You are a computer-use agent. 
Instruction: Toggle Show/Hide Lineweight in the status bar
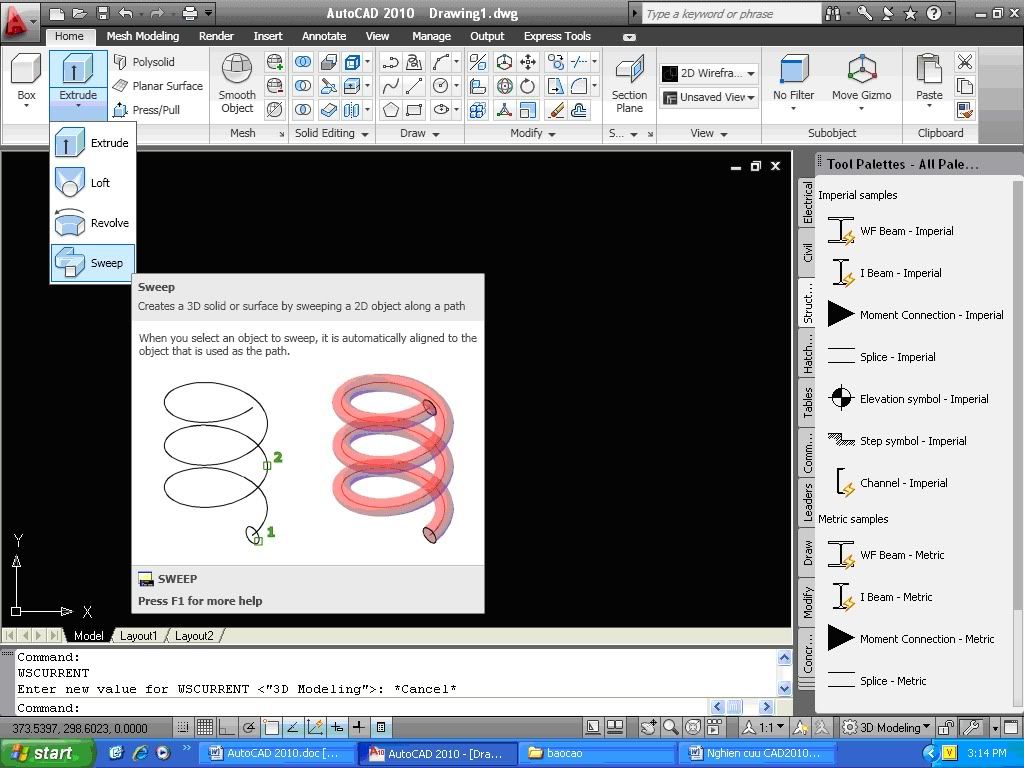click(x=359, y=727)
